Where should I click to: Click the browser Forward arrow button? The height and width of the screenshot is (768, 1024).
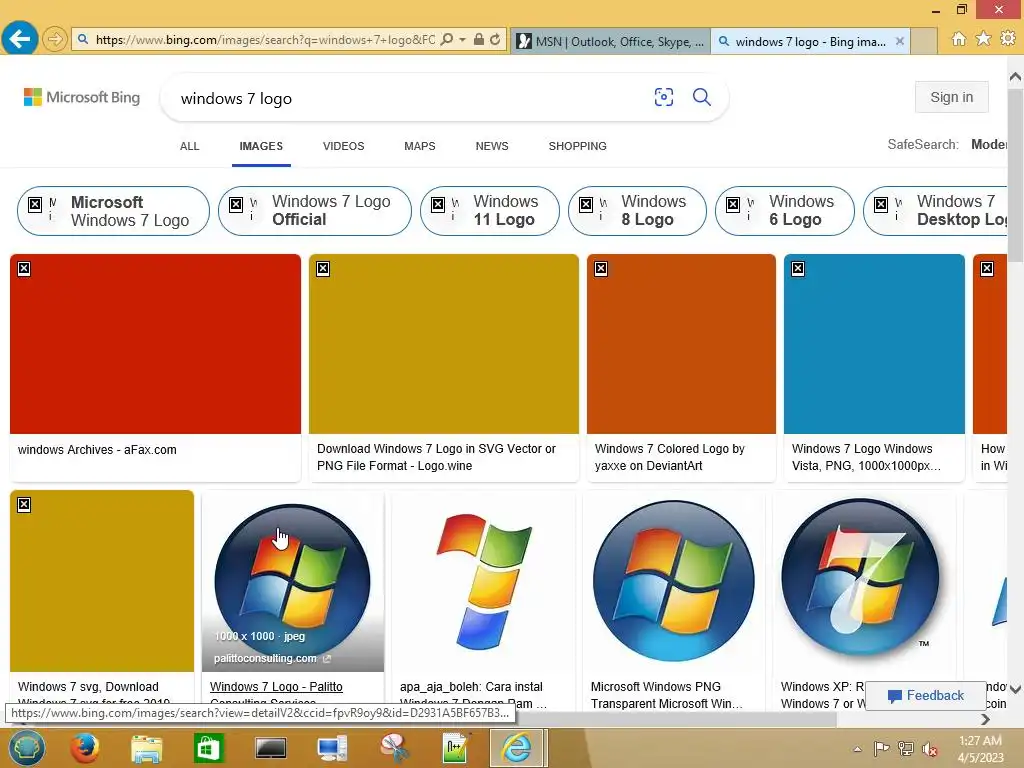tap(55, 39)
